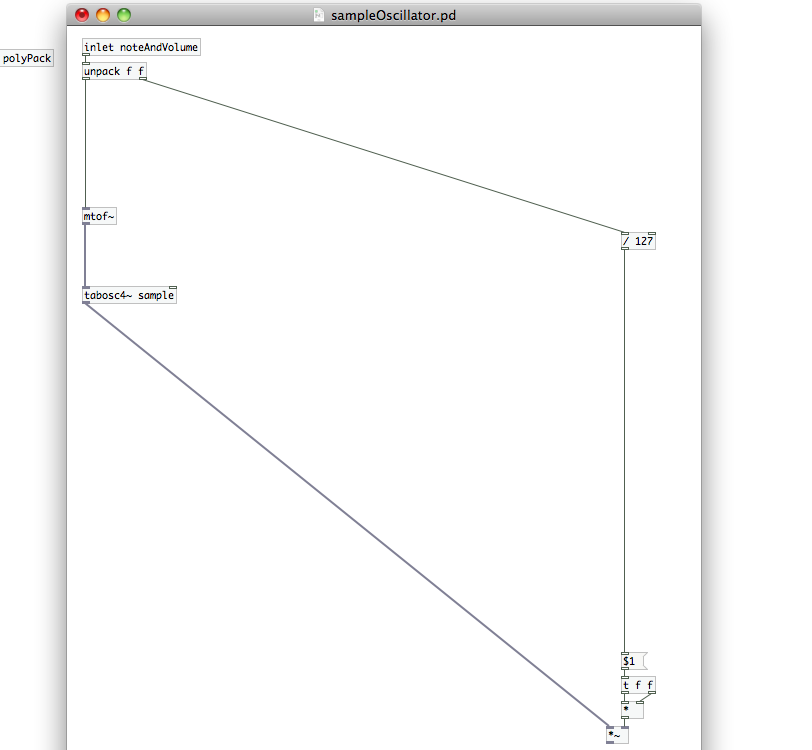Click the right outlet of unpack f f
812x750 pixels.
[142, 79]
